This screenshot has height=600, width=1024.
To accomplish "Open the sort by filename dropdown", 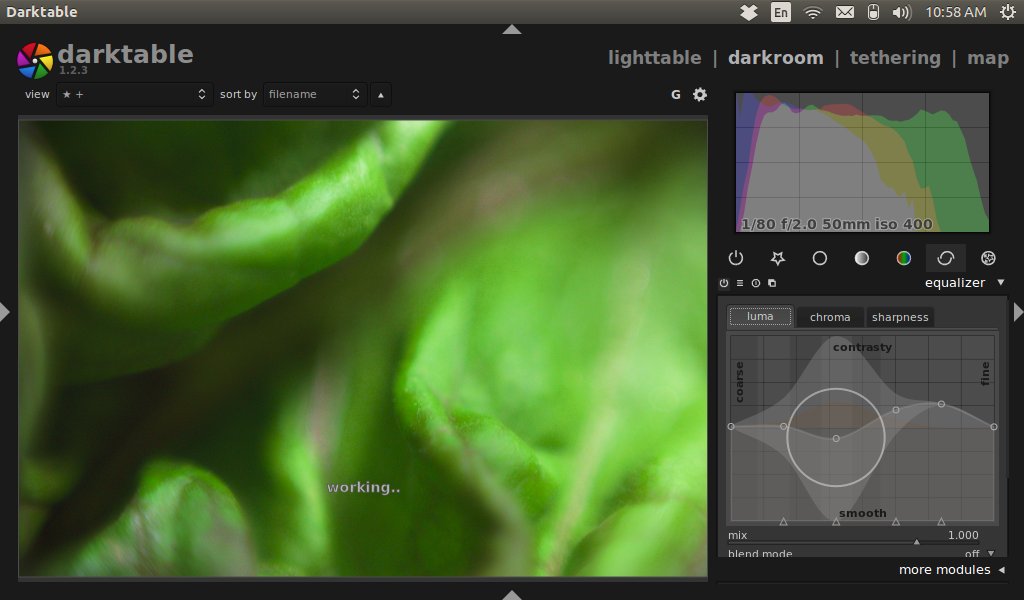I will (315, 94).
